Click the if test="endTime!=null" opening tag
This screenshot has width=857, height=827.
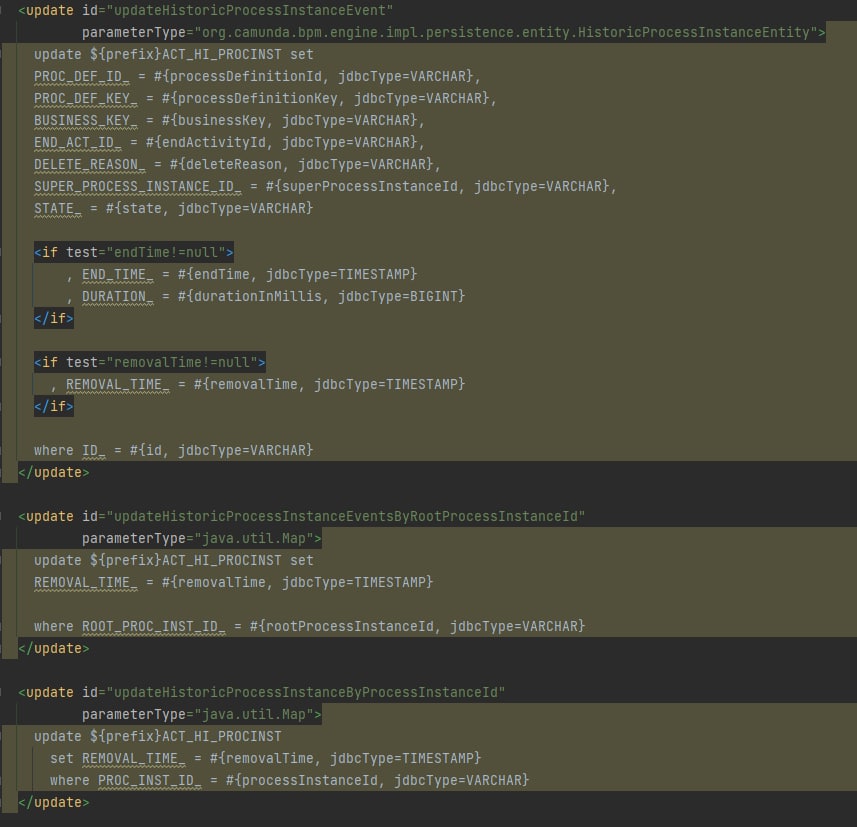(134, 253)
